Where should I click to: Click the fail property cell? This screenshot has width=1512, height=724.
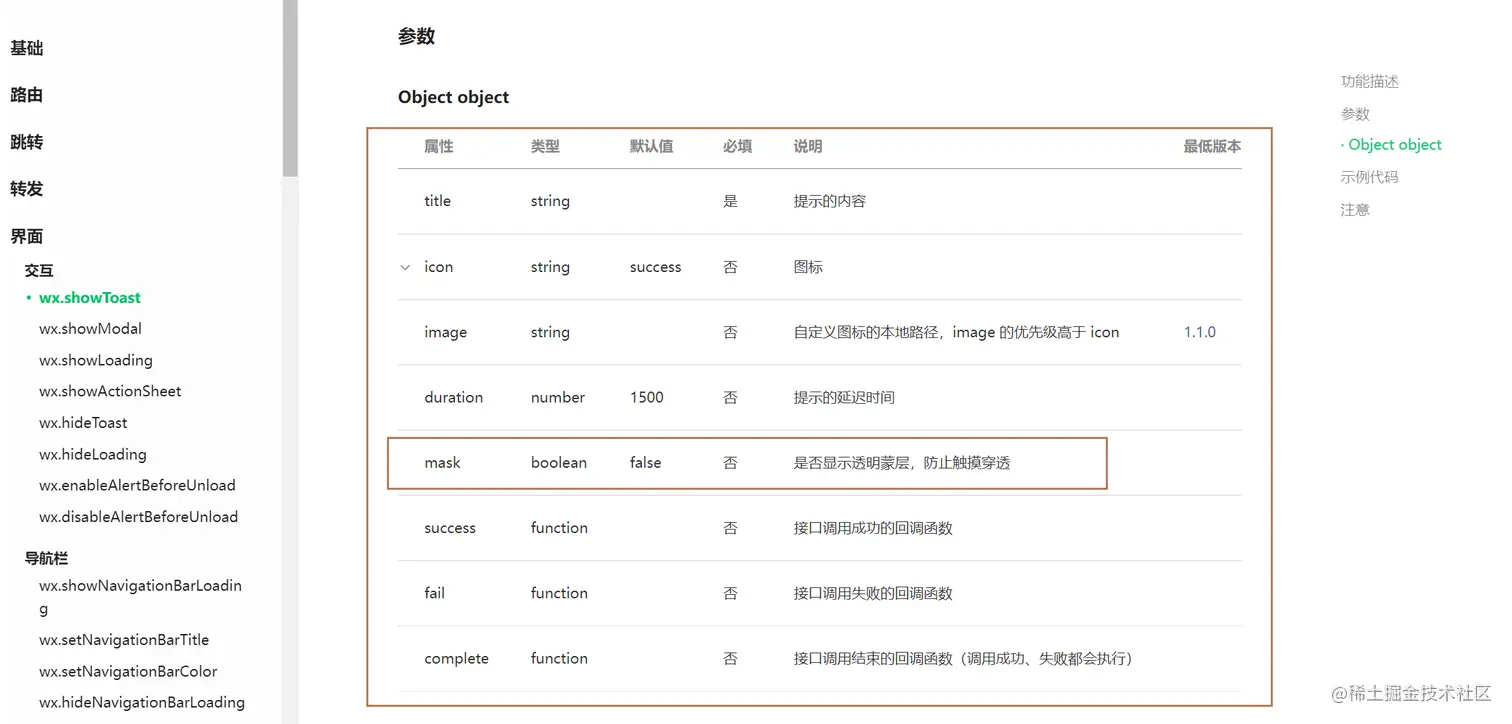tap(434, 593)
